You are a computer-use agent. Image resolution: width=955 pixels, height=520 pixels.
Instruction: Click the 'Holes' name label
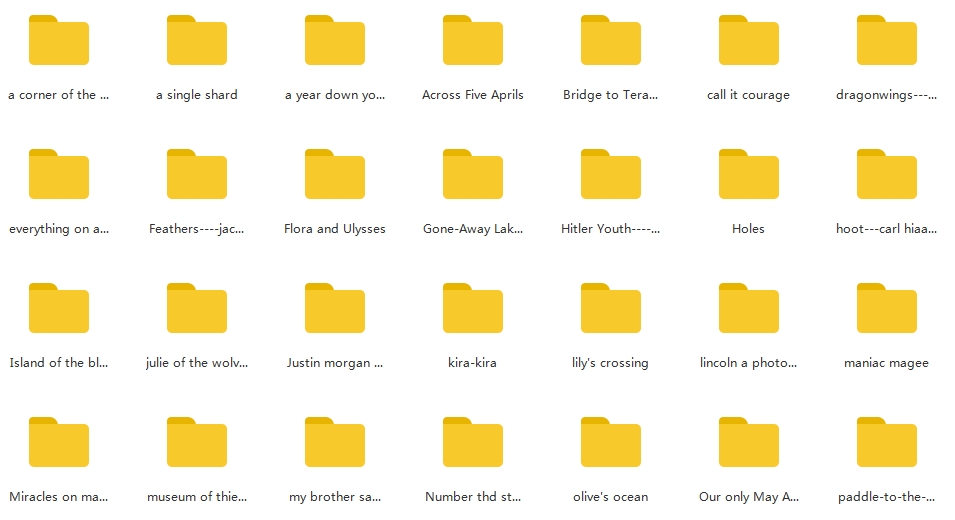point(749,229)
